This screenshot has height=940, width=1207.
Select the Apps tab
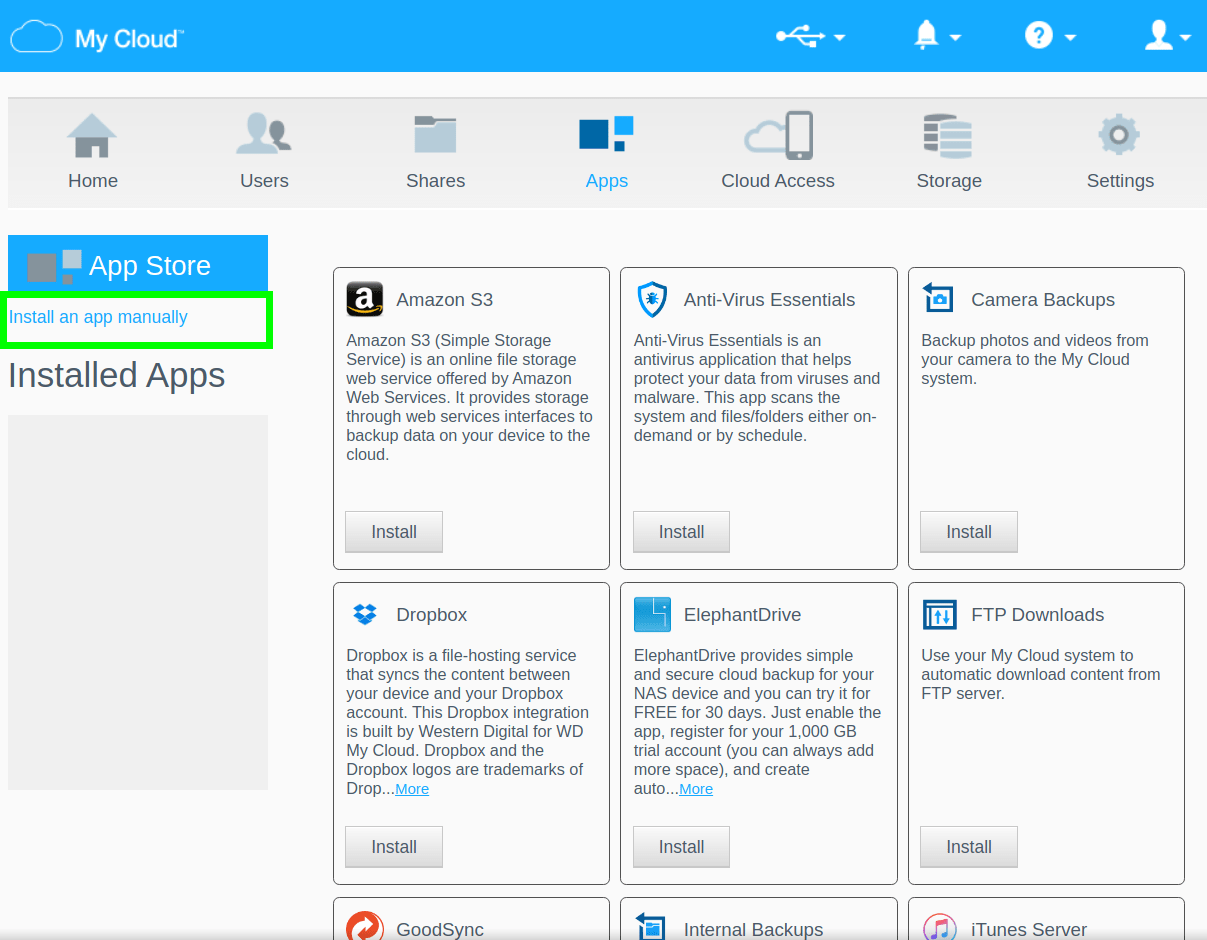tap(607, 152)
